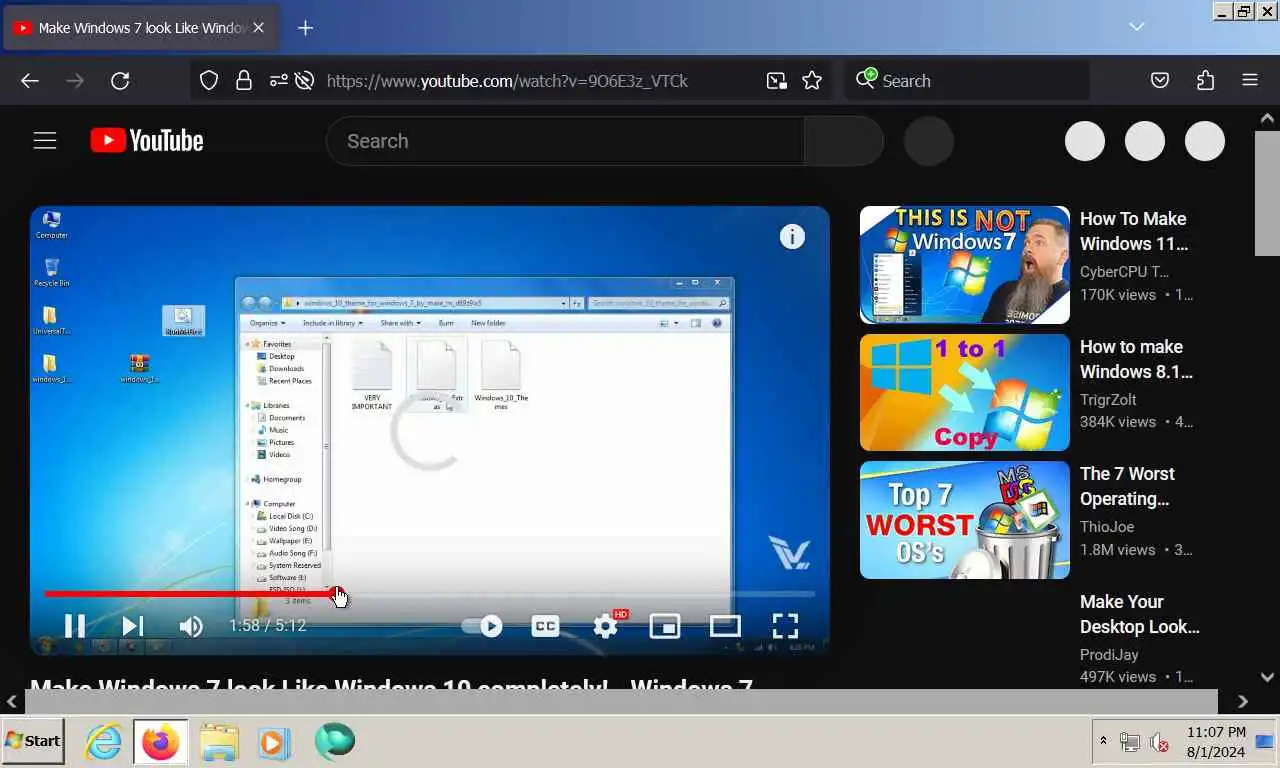
Task: Expand the list all tabs chevron
Action: (x=1136, y=27)
